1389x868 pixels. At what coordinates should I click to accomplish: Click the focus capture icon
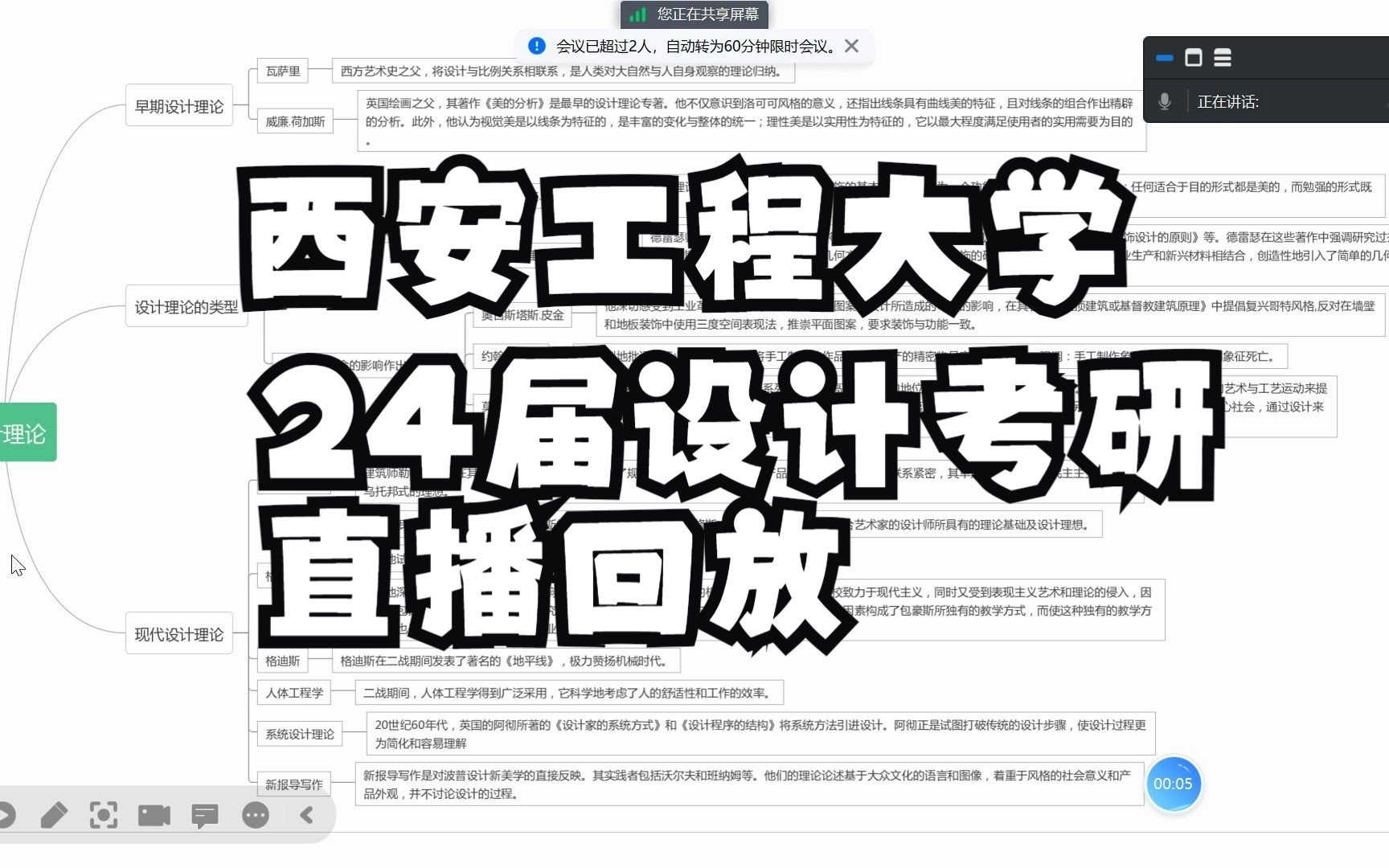(103, 815)
